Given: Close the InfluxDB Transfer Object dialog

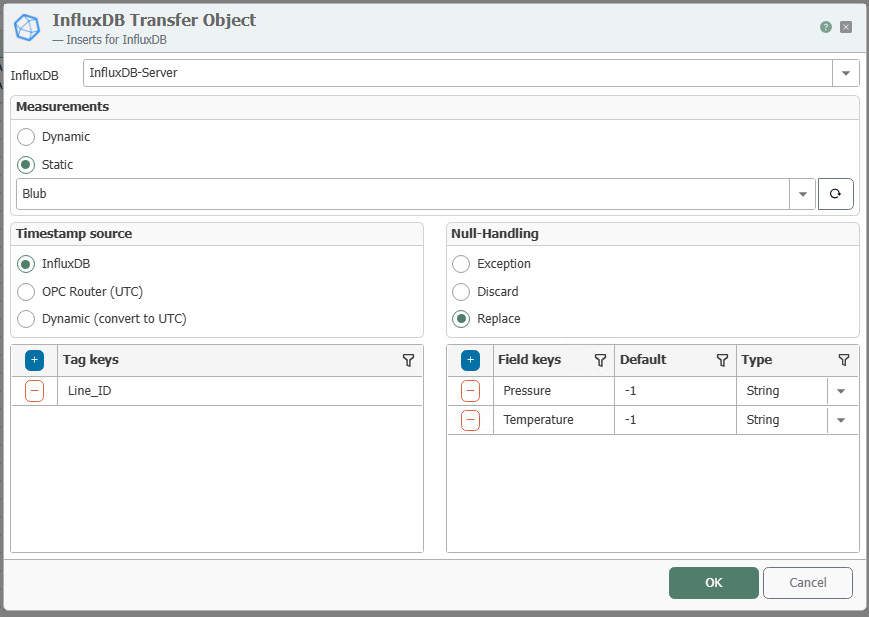Looking at the screenshot, I should tap(846, 27).
